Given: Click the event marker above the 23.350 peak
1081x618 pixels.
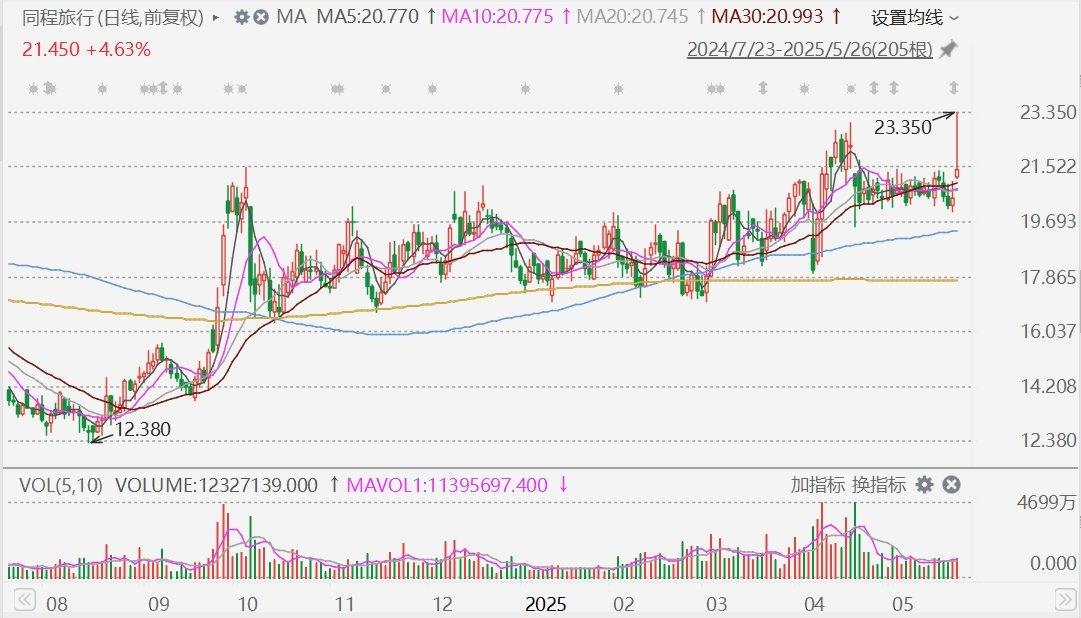Looking at the screenshot, I should click(x=953, y=88).
